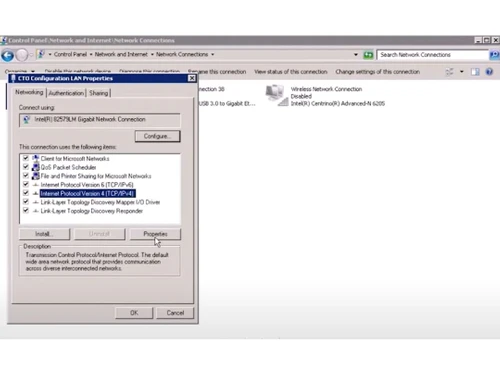Screen dimensions: 500x375
Task: Click the address bar refresh icon
Action: 368,55
